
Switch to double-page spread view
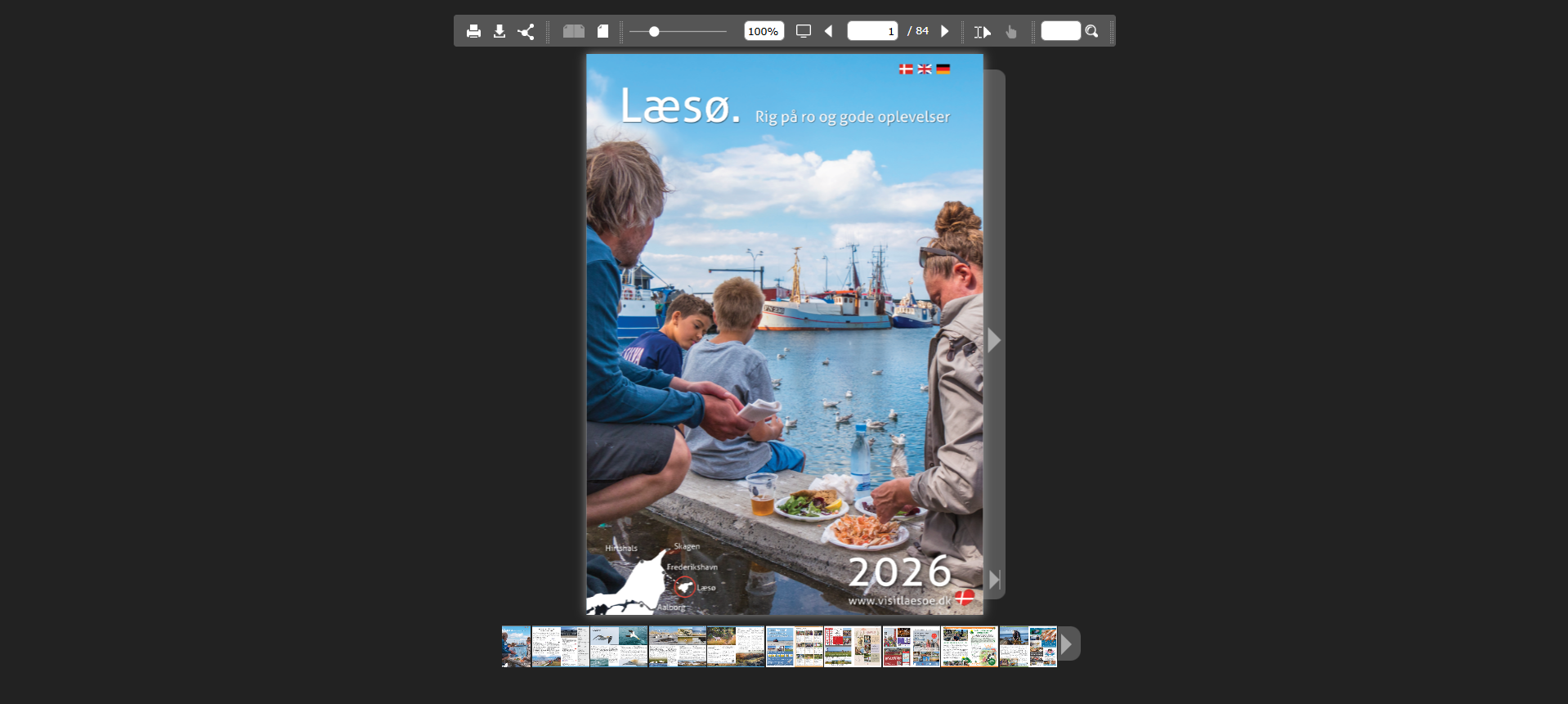(x=573, y=32)
